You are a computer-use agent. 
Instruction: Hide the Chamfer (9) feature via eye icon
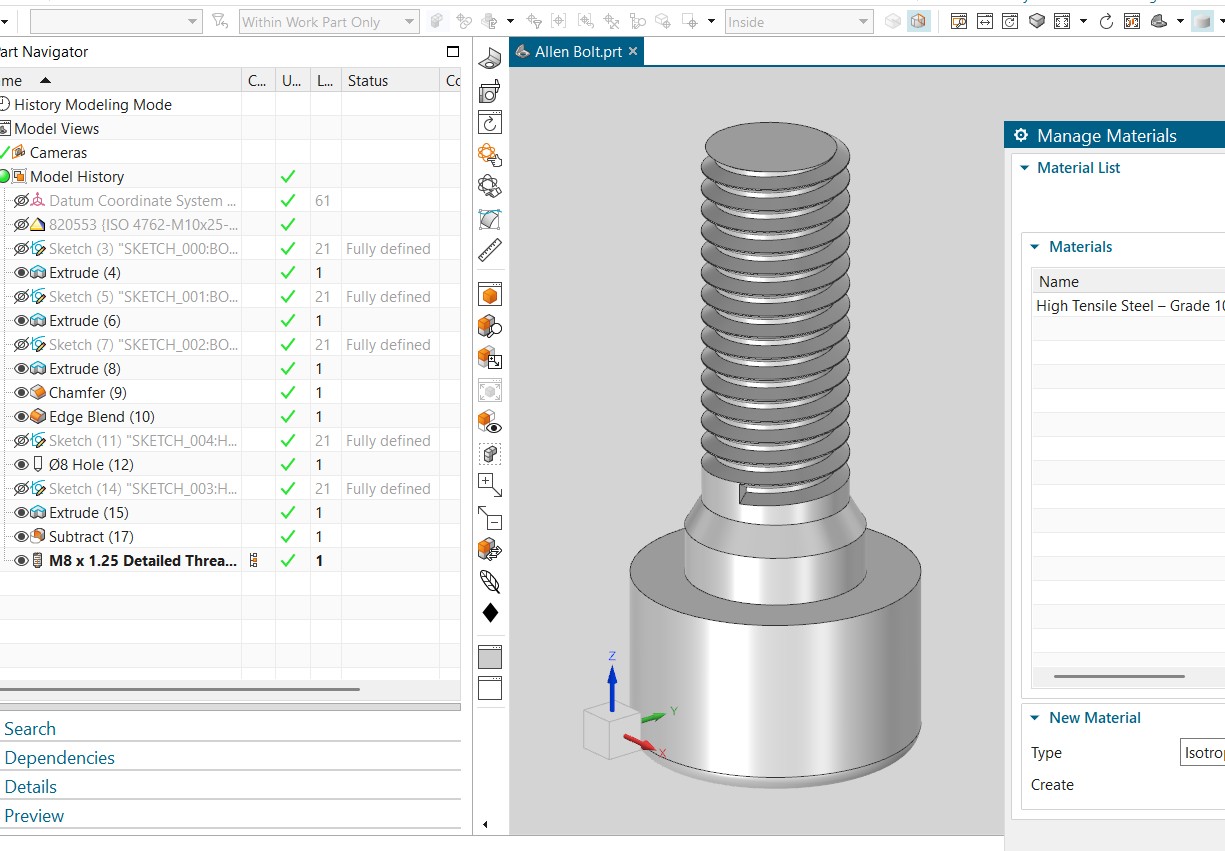(x=21, y=393)
